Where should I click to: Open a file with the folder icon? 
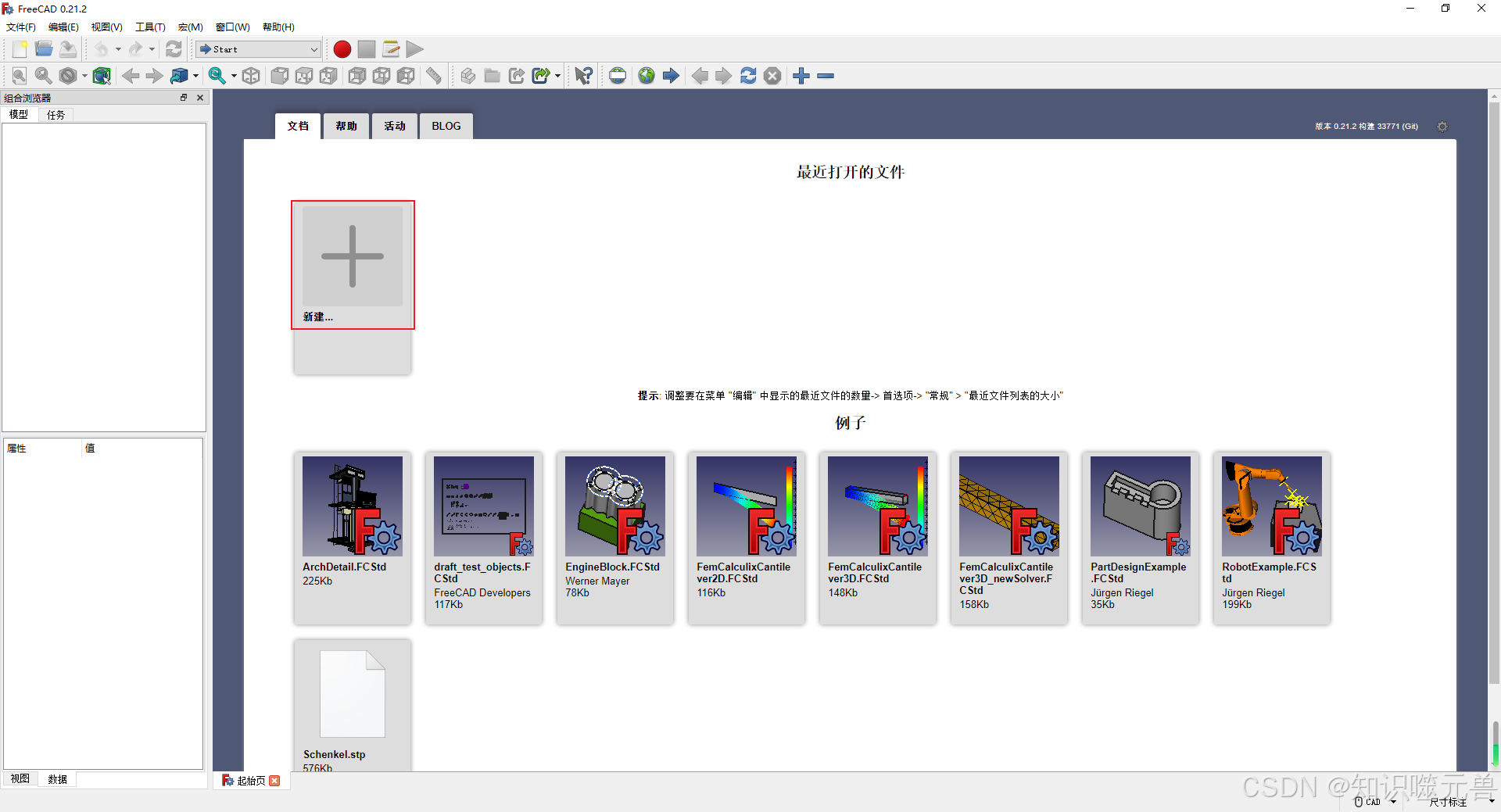pos(44,49)
